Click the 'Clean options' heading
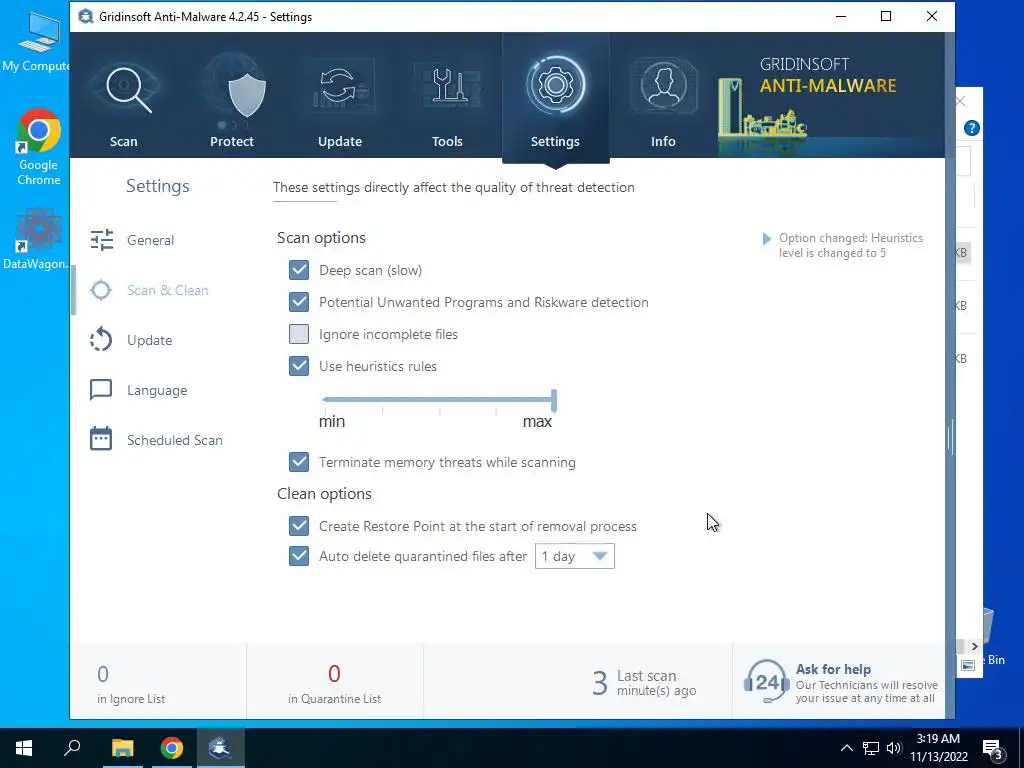The image size is (1024, 768). 325,494
